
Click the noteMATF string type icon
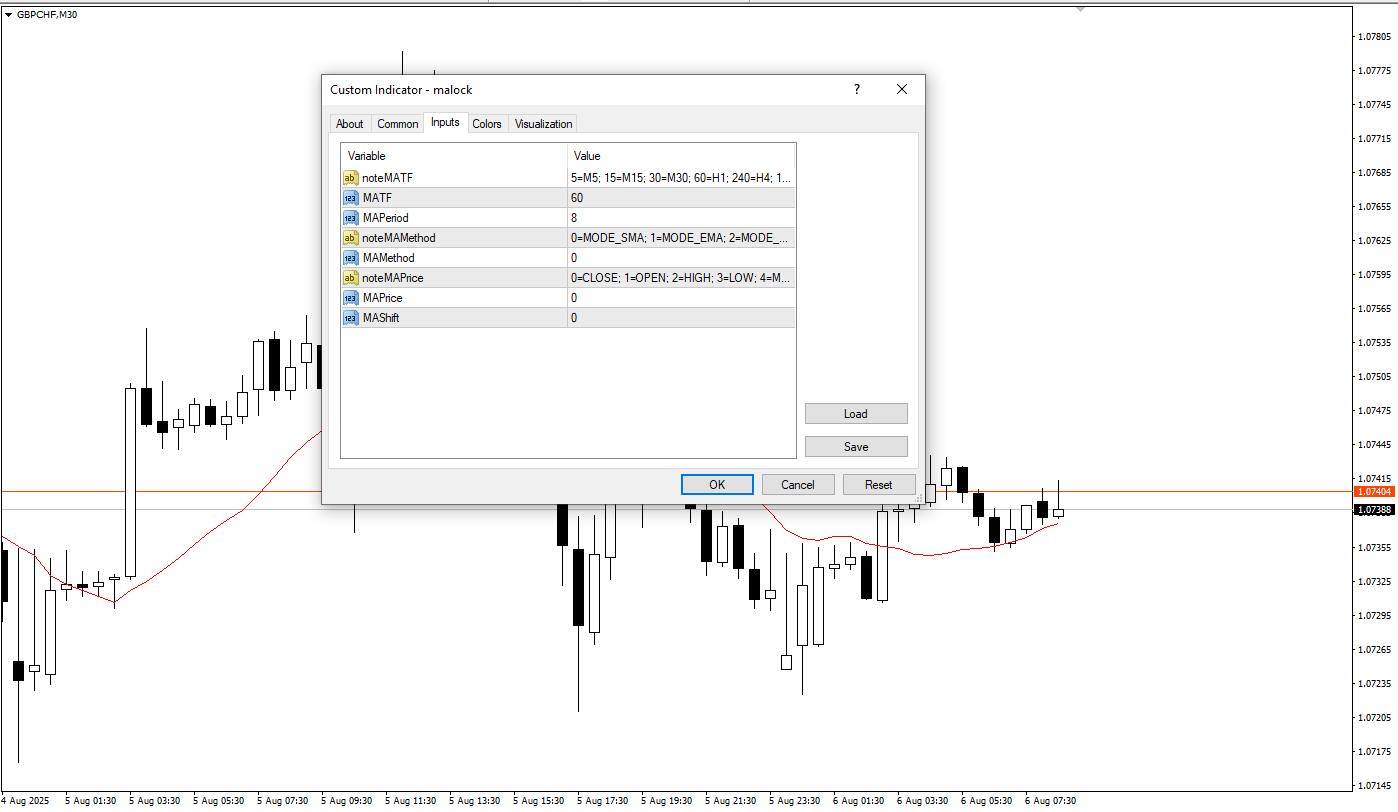[350, 178]
